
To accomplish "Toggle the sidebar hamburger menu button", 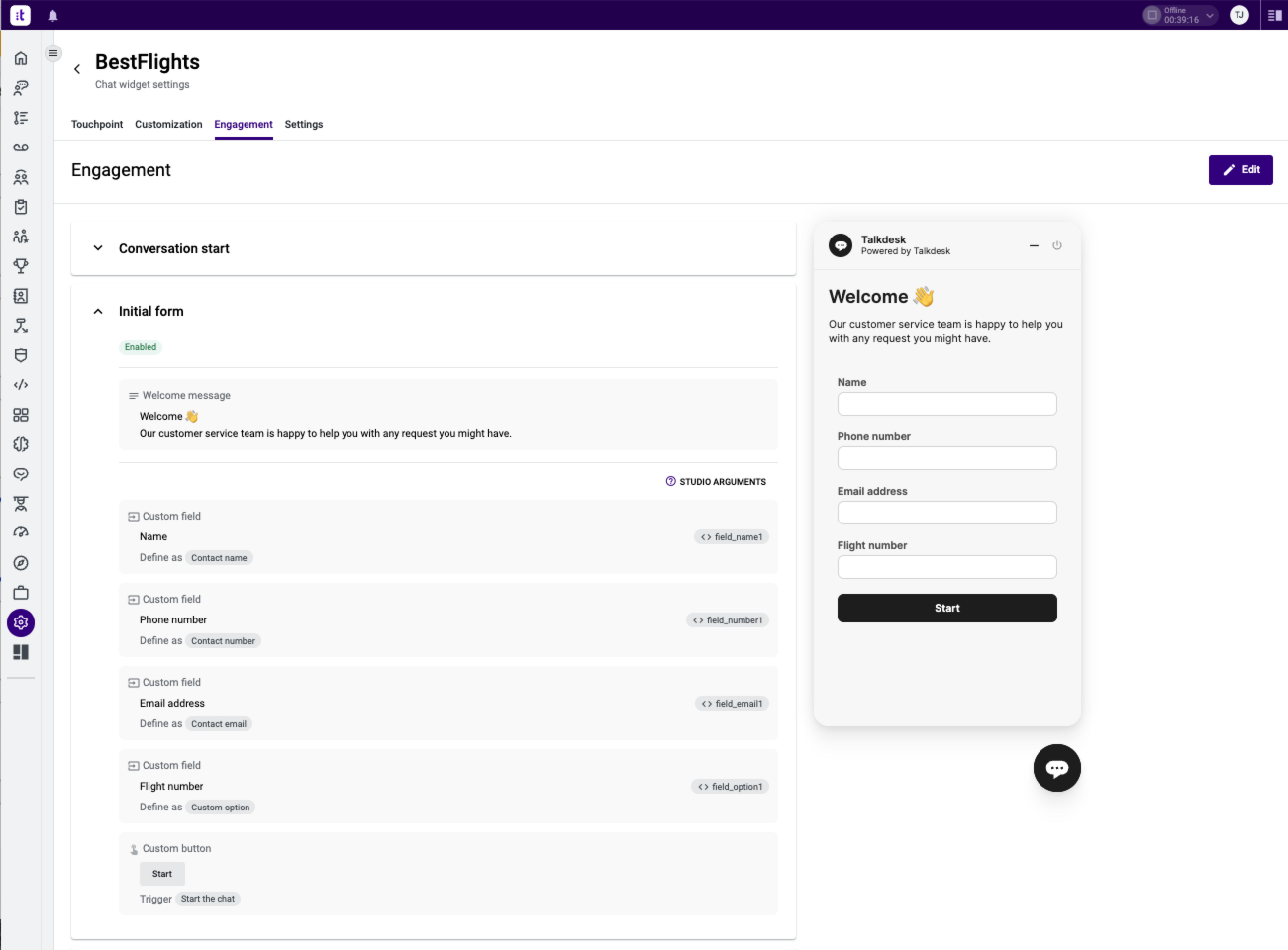I will click(53, 53).
